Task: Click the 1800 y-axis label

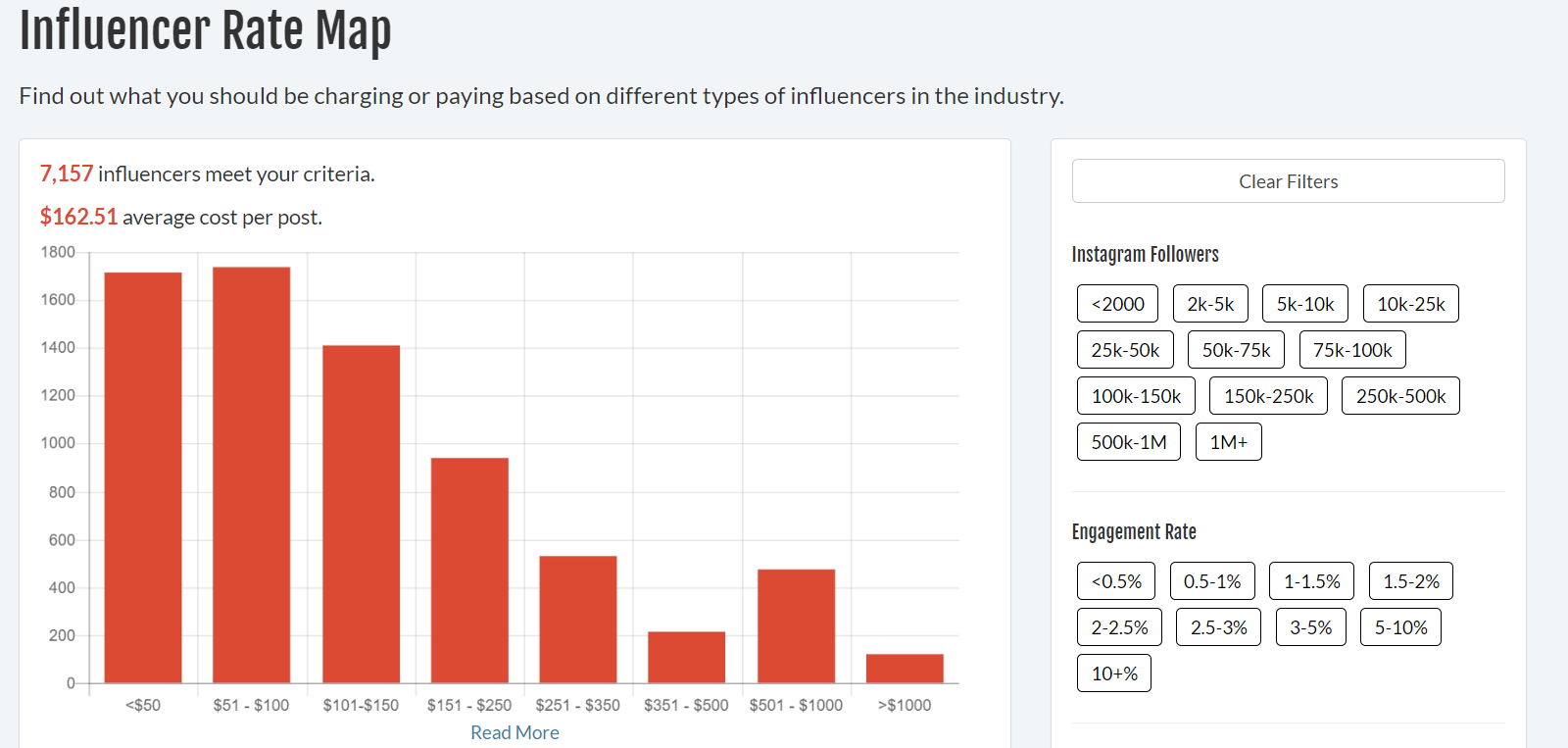Action: 58,252
